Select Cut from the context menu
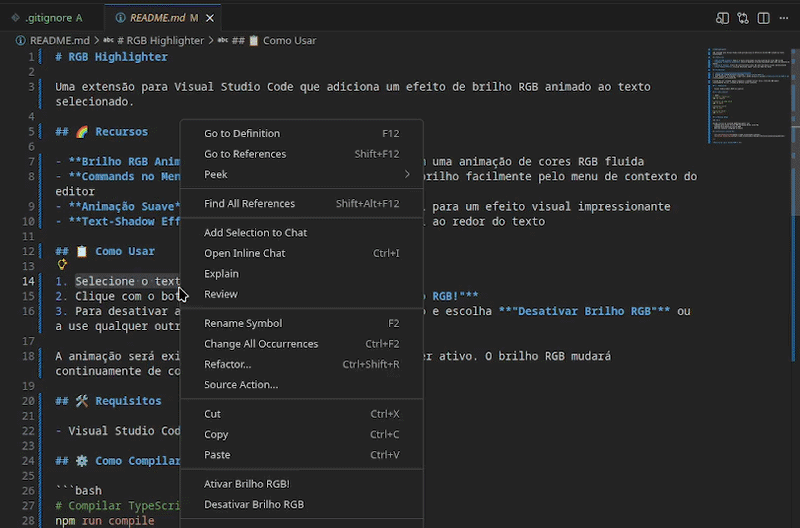This screenshot has width=800, height=528. pyautogui.click(x=302, y=414)
